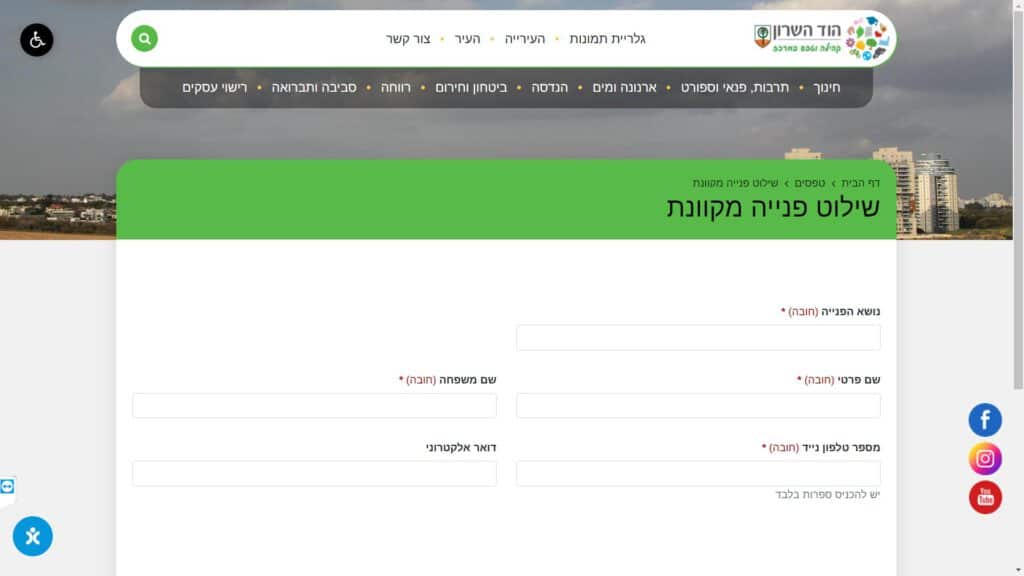
Task: Expand the הנדסה menu
Action: pyautogui.click(x=547, y=88)
